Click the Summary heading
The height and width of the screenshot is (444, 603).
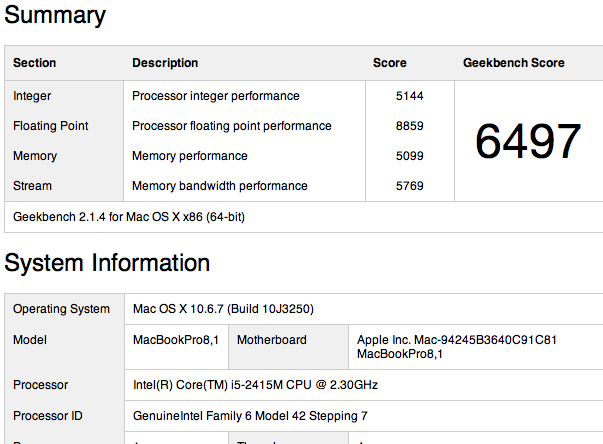55,15
